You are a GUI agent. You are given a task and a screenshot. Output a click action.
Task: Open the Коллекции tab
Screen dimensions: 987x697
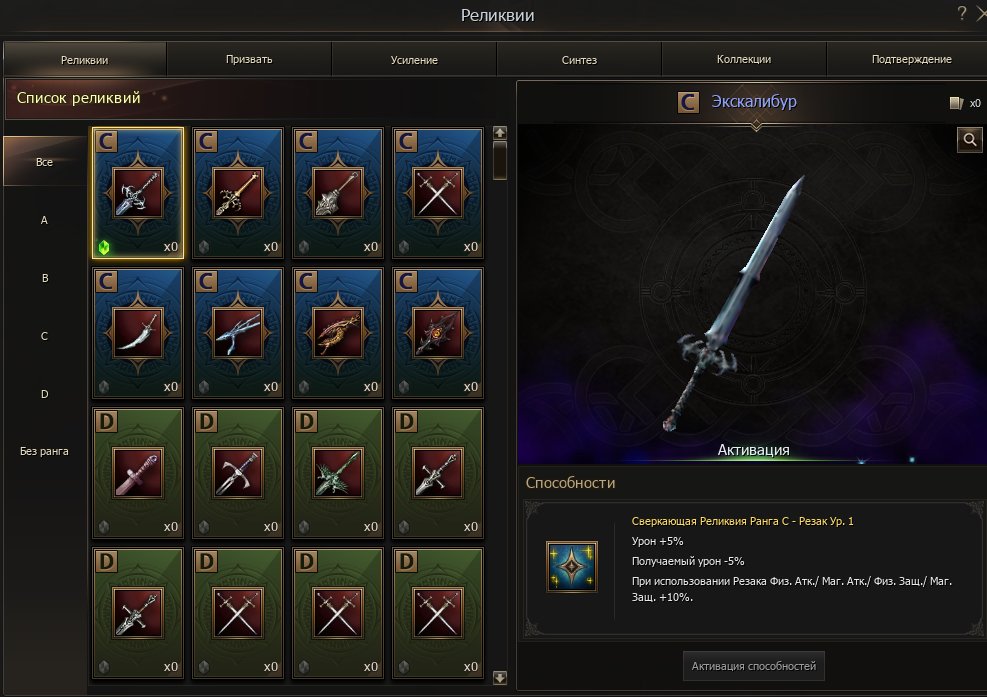pyautogui.click(x=743, y=59)
